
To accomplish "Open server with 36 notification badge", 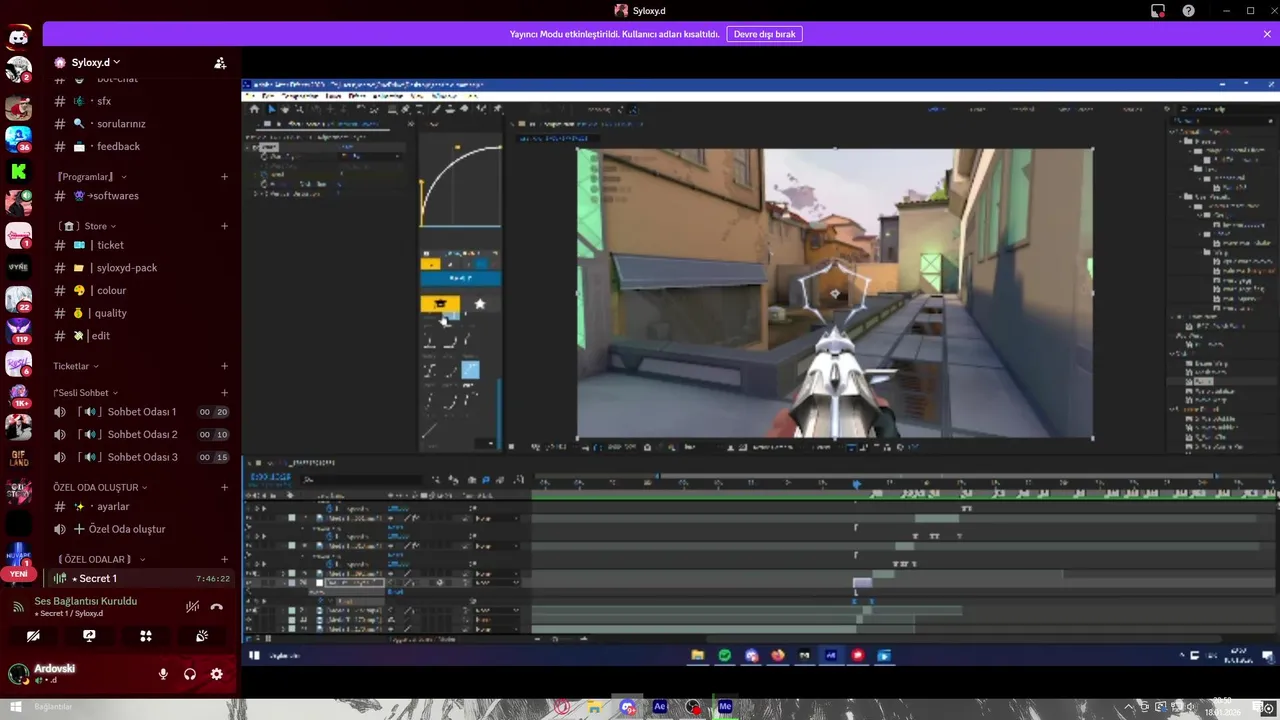I will [x=18, y=139].
